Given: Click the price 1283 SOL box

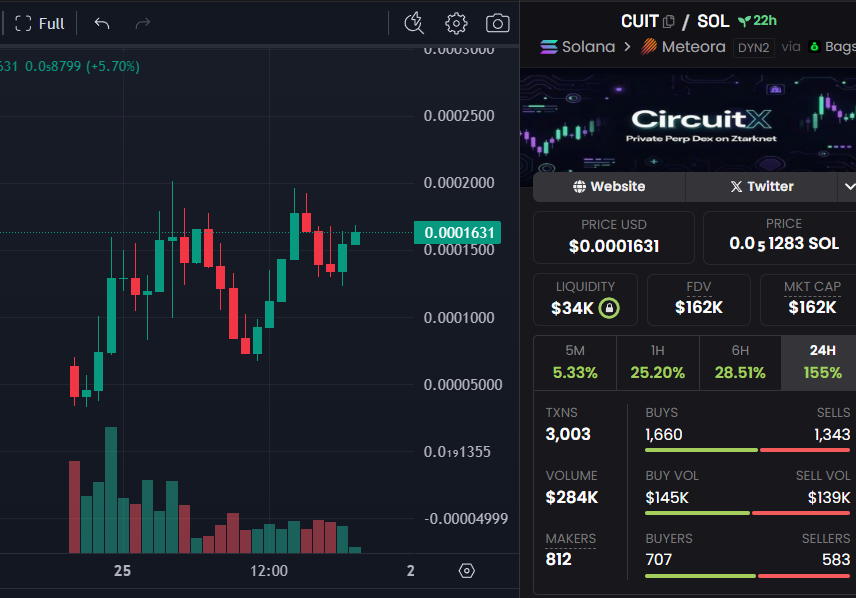Looking at the screenshot, I should tap(781, 238).
